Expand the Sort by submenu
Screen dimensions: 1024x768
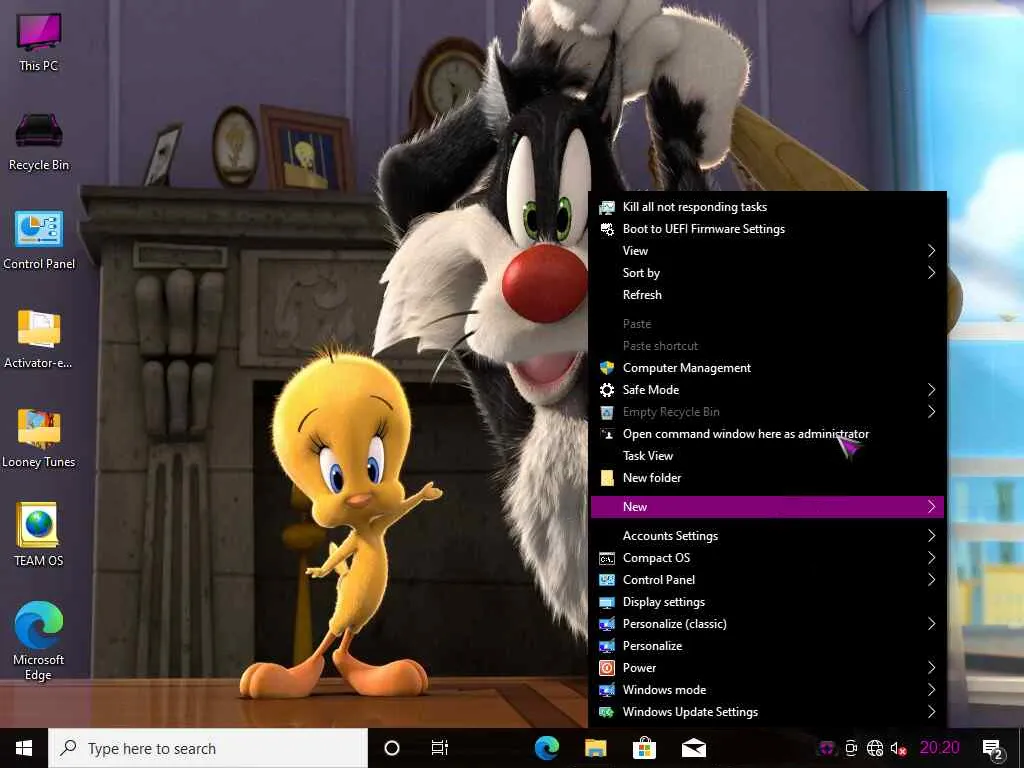[x=767, y=273]
